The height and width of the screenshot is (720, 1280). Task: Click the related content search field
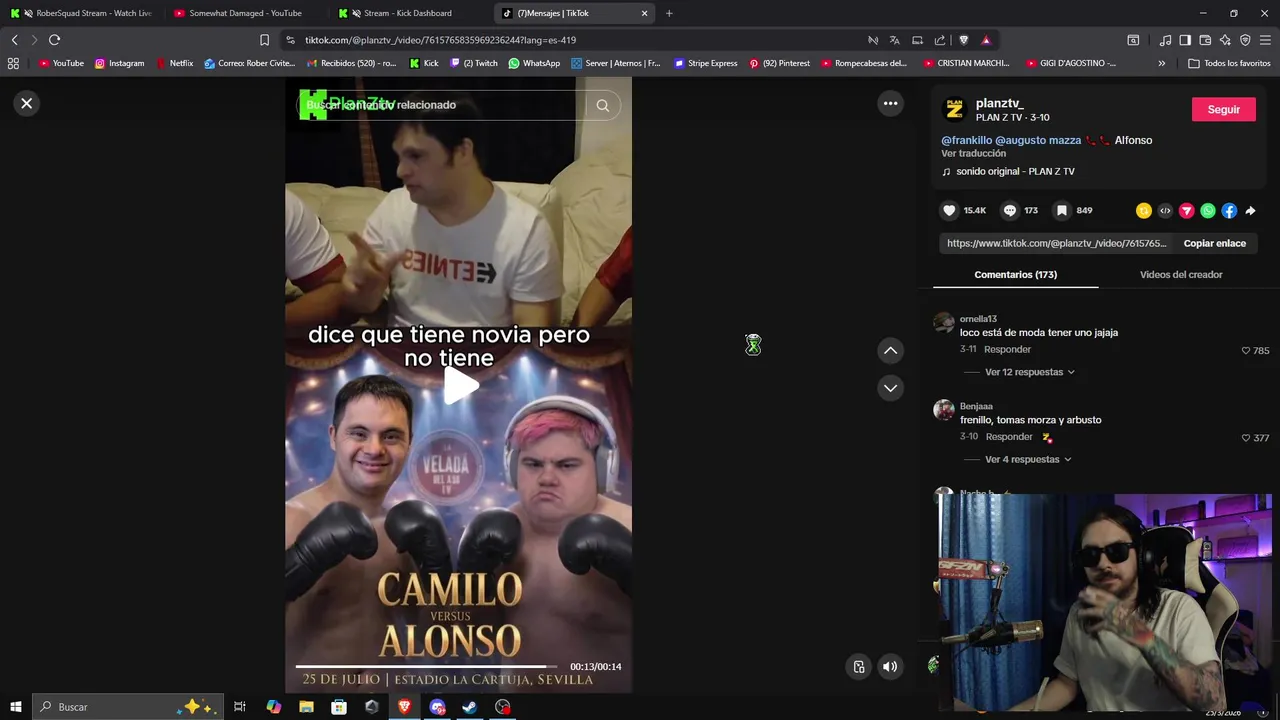coord(440,105)
